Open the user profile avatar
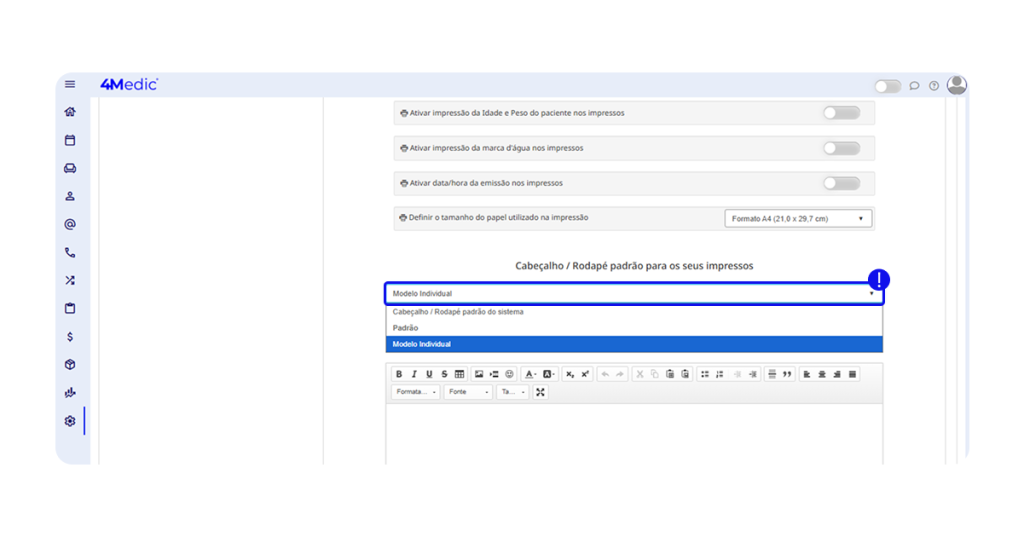 [956, 85]
